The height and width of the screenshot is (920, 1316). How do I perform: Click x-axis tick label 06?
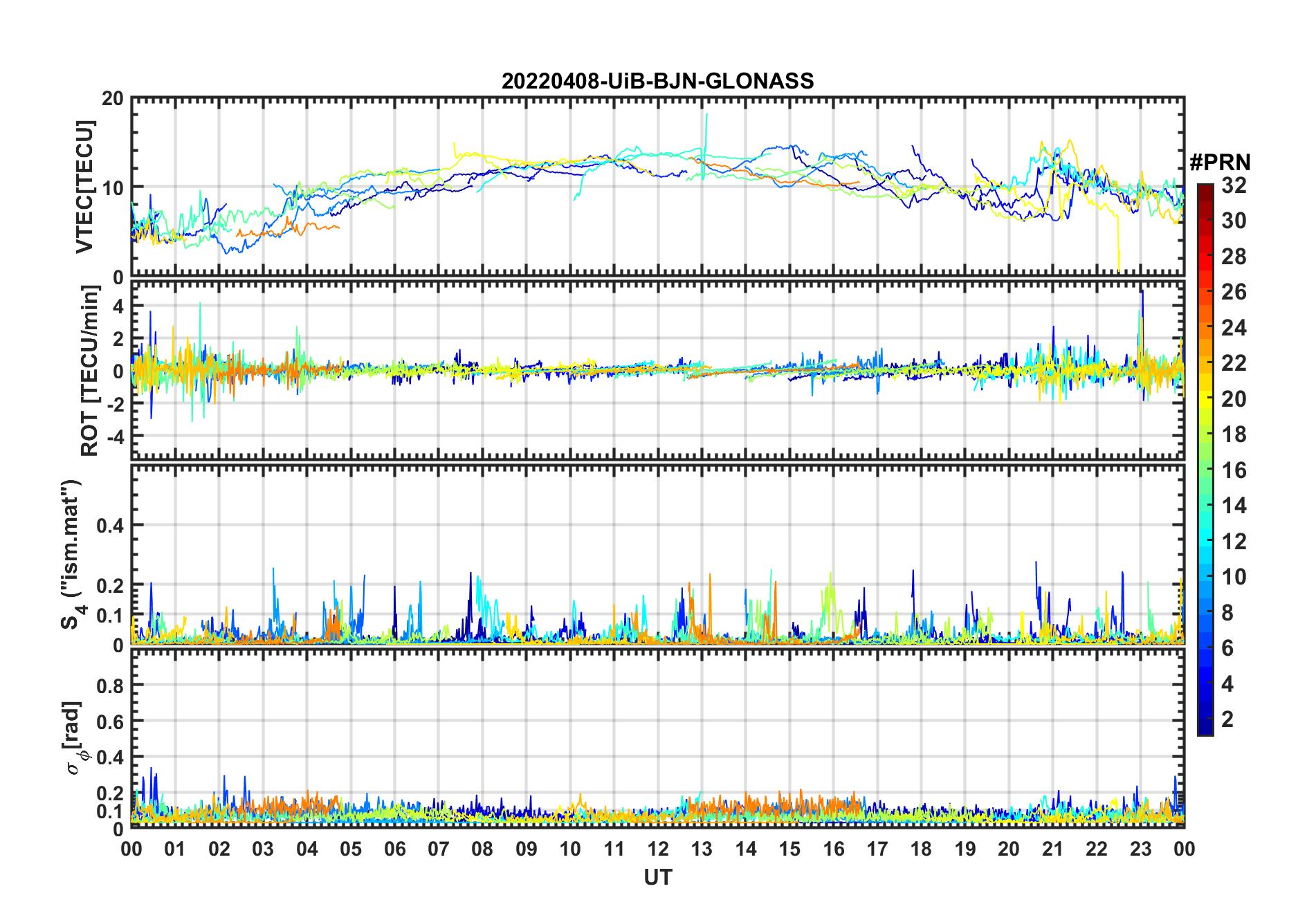pos(394,849)
